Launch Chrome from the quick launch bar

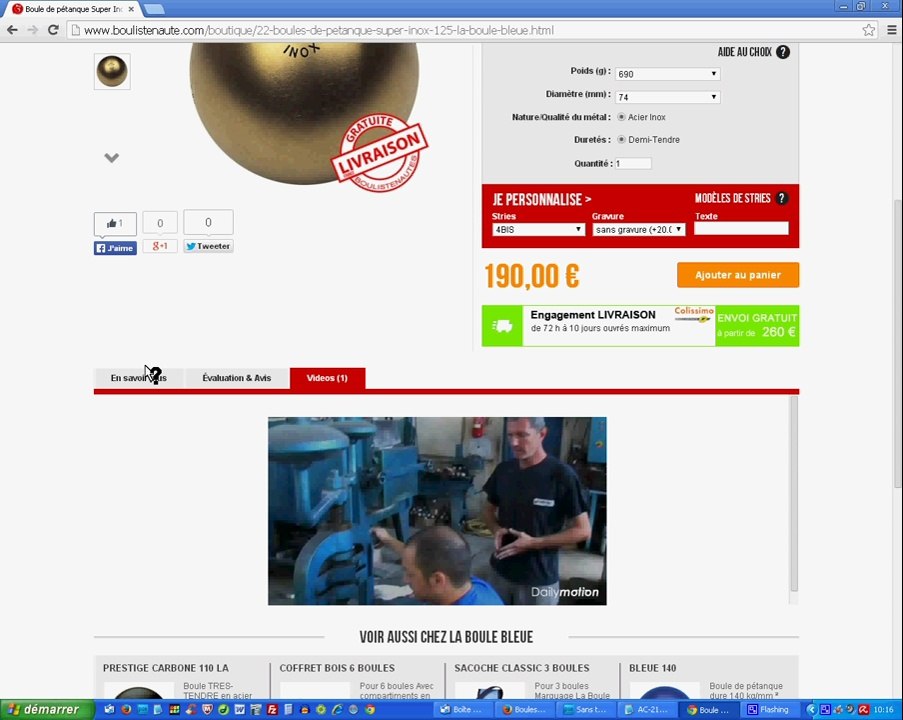370,710
